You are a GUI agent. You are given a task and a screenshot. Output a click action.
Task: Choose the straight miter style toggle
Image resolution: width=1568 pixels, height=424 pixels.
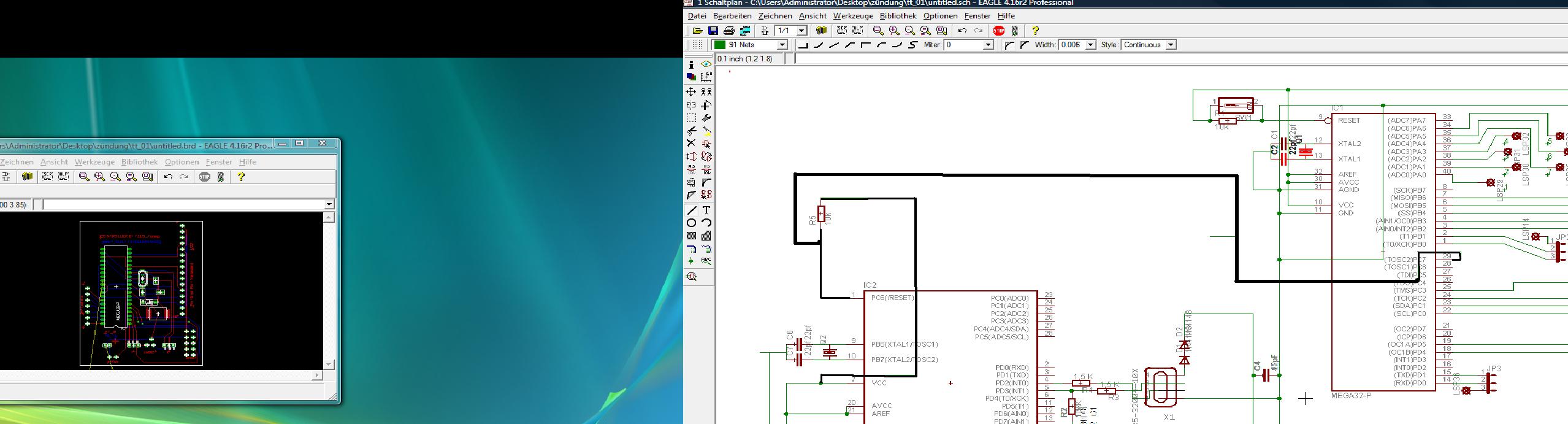[1024, 45]
